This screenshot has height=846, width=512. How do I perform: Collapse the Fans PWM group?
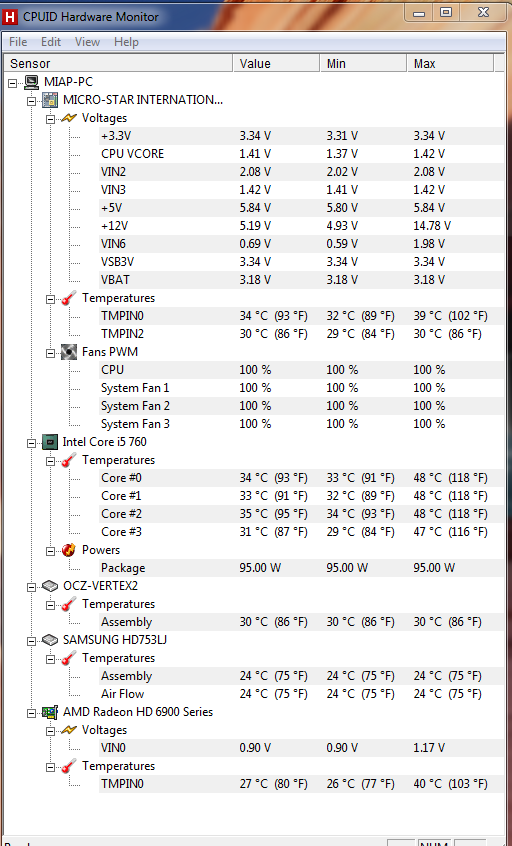coord(51,353)
